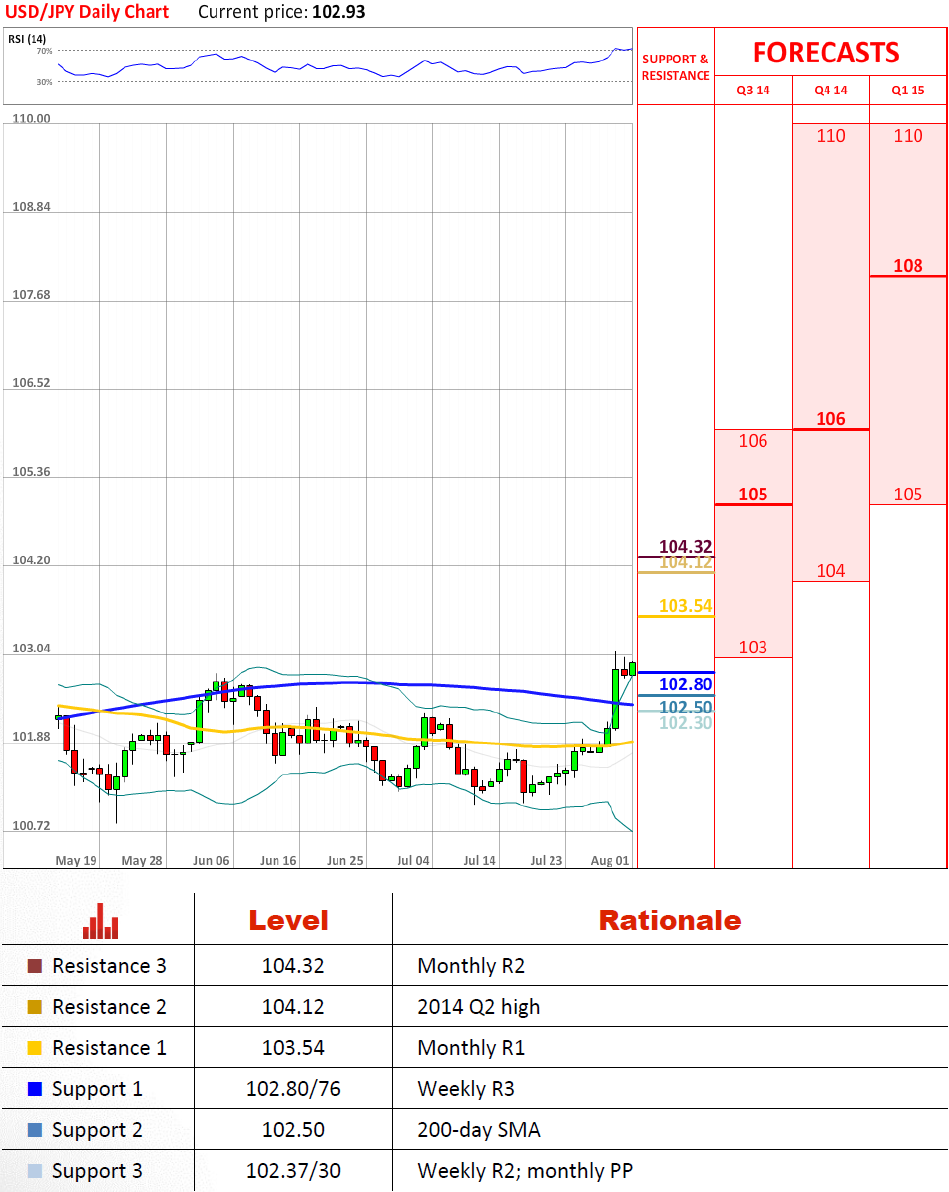This screenshot has height=1192, width=949.
Task: Click the 102.50 cell in Level column
Action: [x=293, y=1130]
